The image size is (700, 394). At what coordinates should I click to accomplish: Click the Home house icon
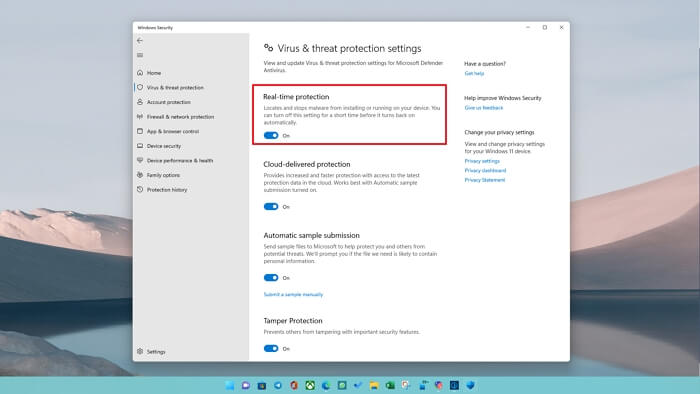[x=140, y=72]
